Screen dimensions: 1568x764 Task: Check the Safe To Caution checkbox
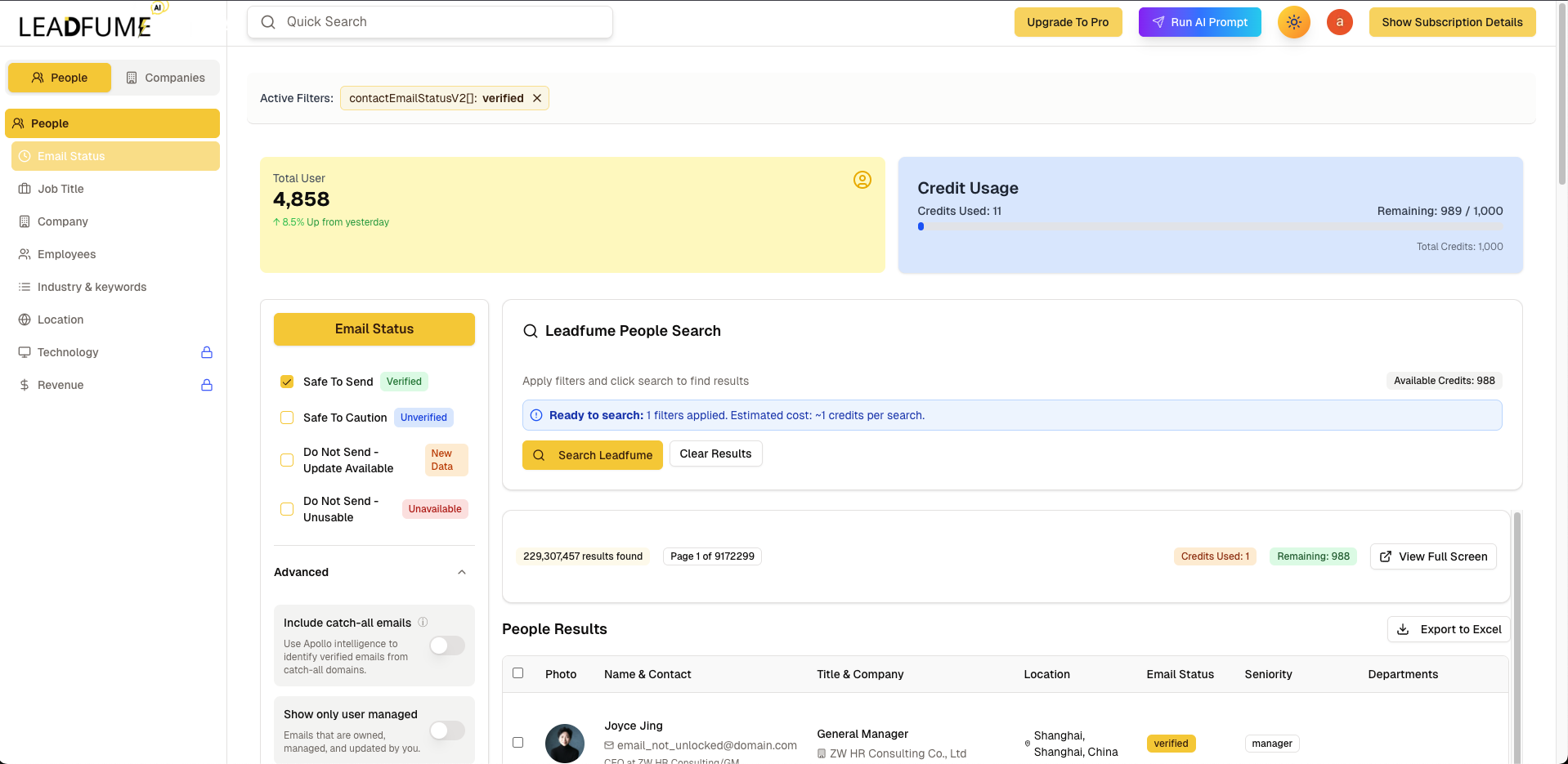287,418
